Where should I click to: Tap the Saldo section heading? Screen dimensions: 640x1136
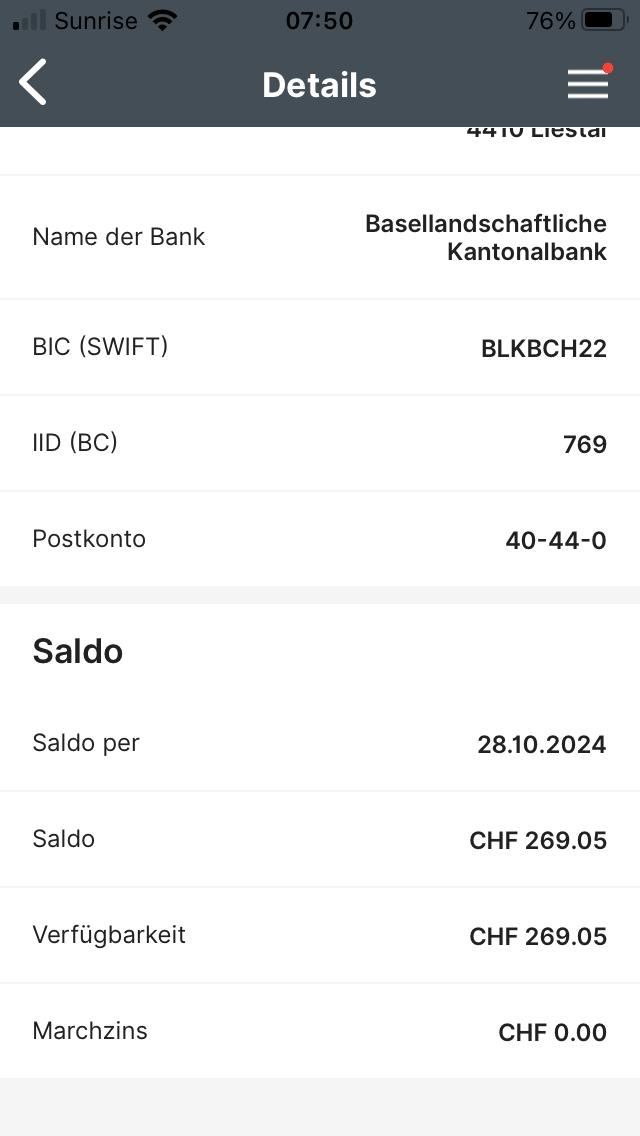click(x=78, y=651)
